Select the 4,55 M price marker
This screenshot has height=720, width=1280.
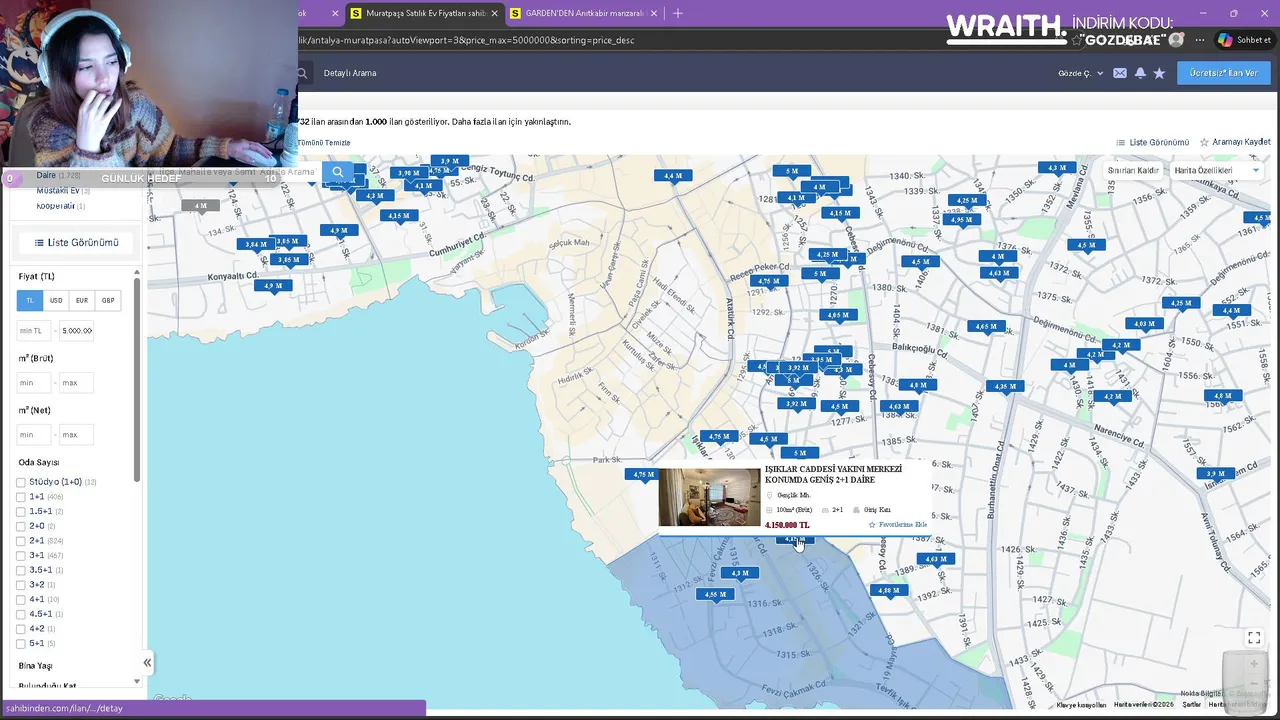715,594
